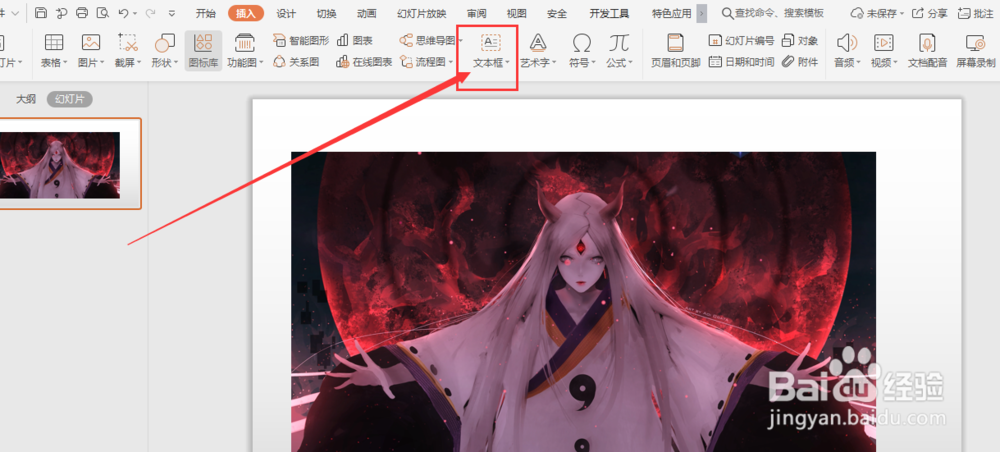The image size is (1000, 452).
Task: Click the 文档配音 document narration icon
Action: 927,43
